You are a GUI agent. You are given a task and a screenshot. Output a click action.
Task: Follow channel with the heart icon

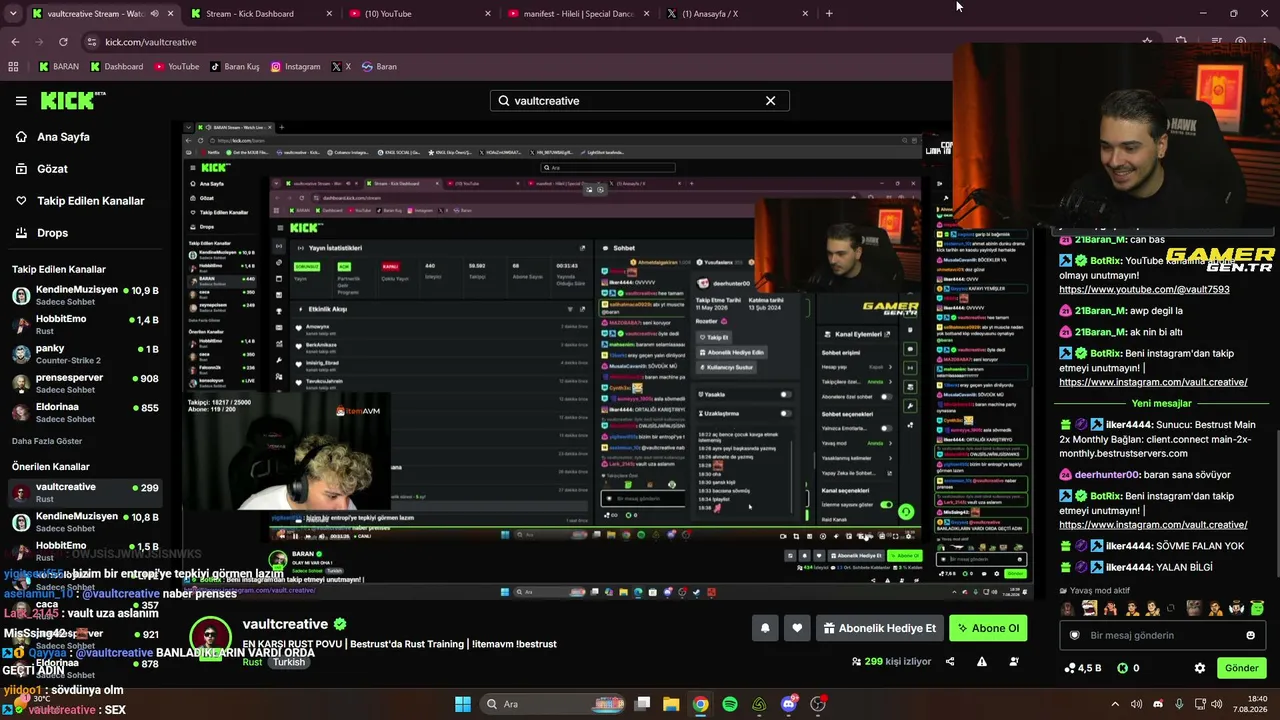[797, 628]
